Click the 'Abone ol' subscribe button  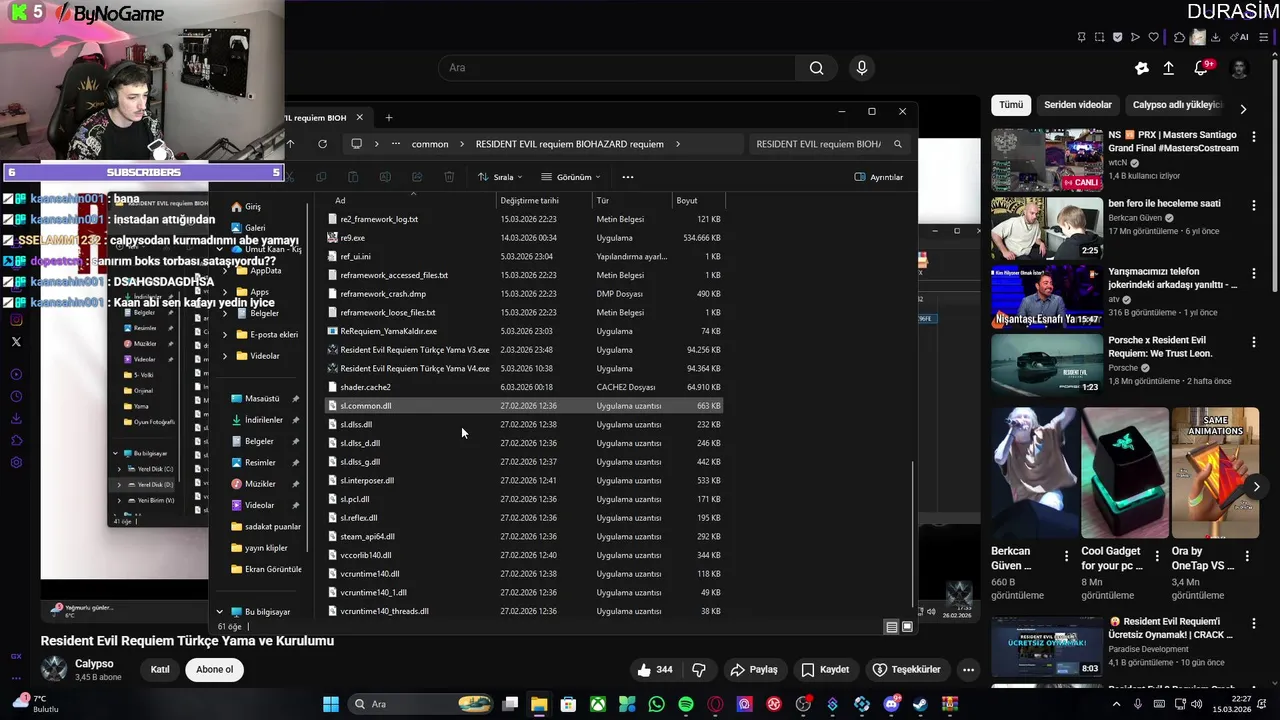click(215, 670)
